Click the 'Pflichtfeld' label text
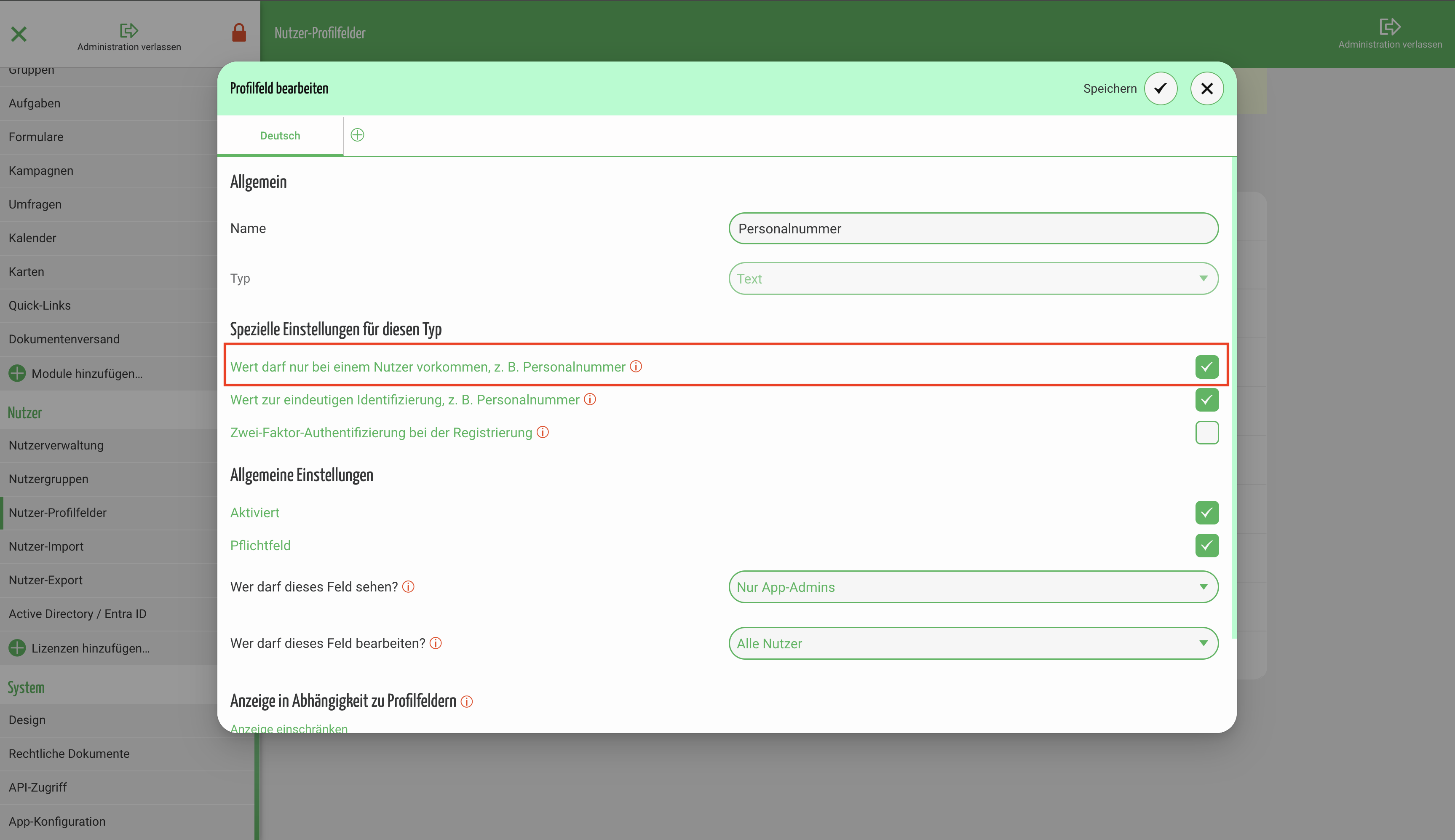Image resolution: width=1455 pixels, height=840 pixels. [260, 546]
